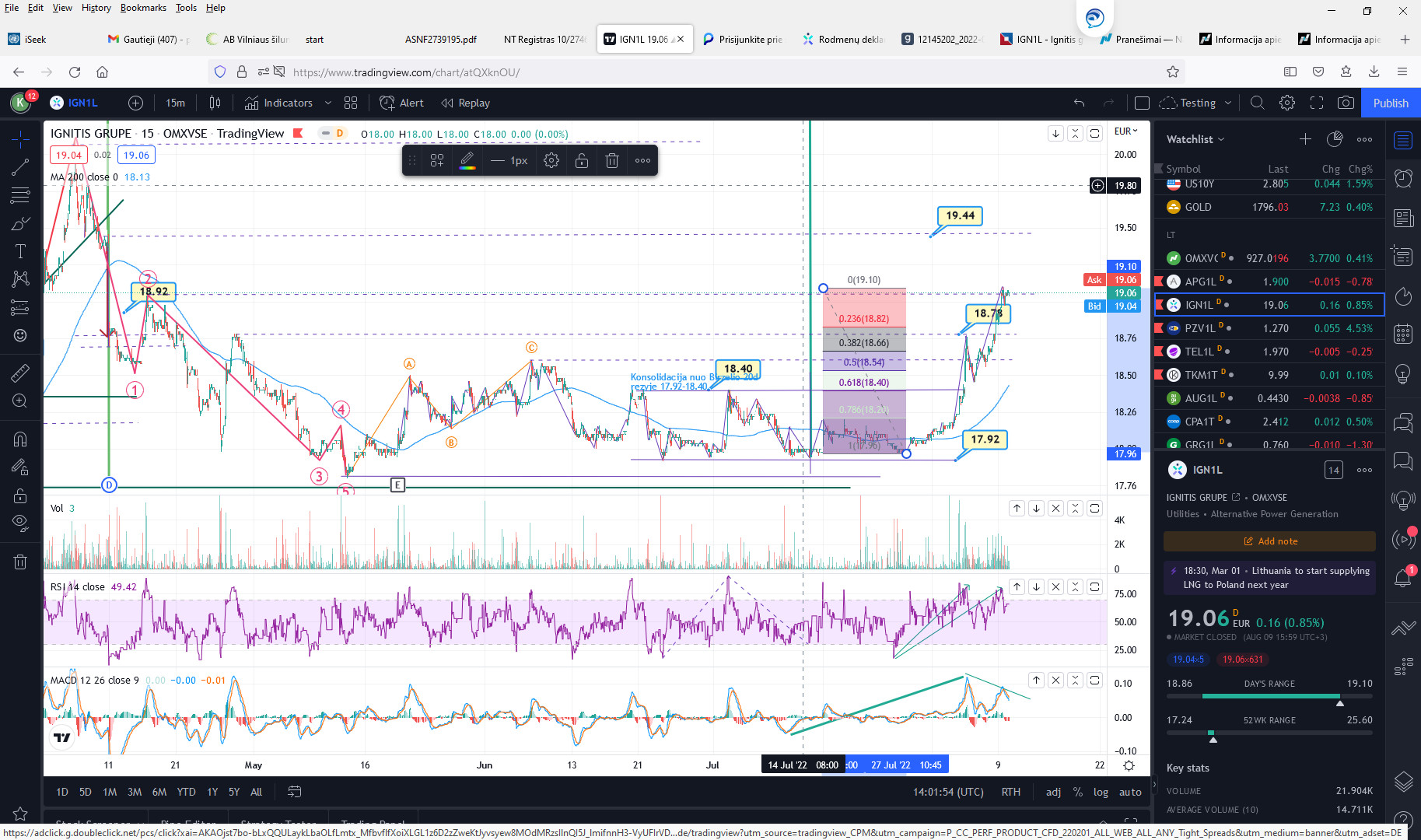Start bar Replay mode
The width and height of the screenshot is (1421, 840).
coord(465,103)
